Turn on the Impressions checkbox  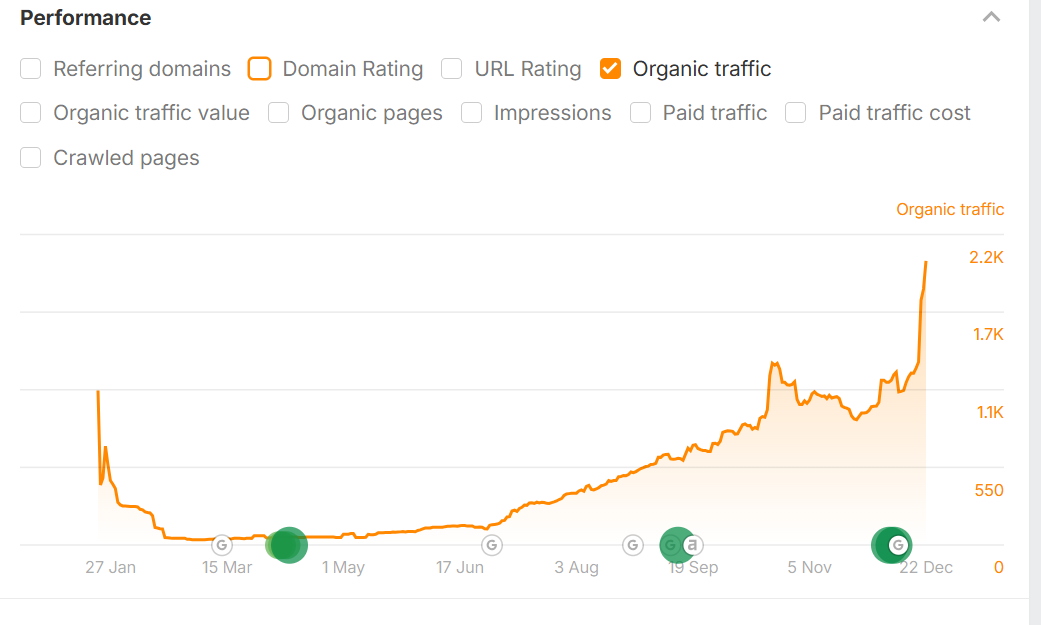471,113
